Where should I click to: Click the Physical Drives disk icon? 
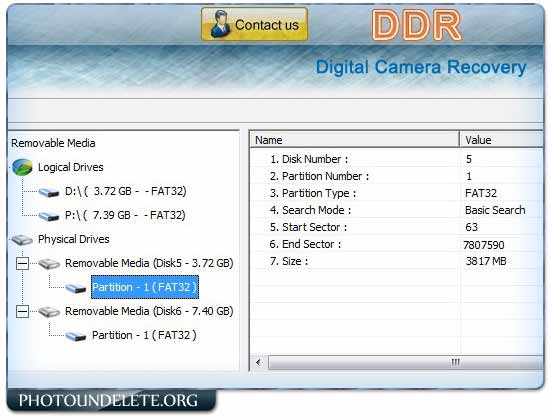(22, 240)
